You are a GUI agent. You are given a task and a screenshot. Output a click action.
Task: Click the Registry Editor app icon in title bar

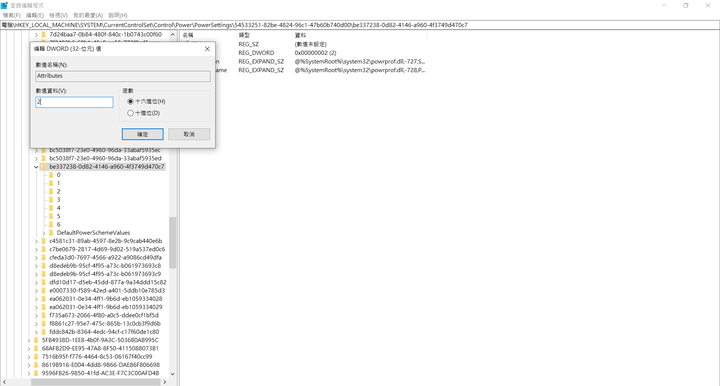tap(4, 5)
